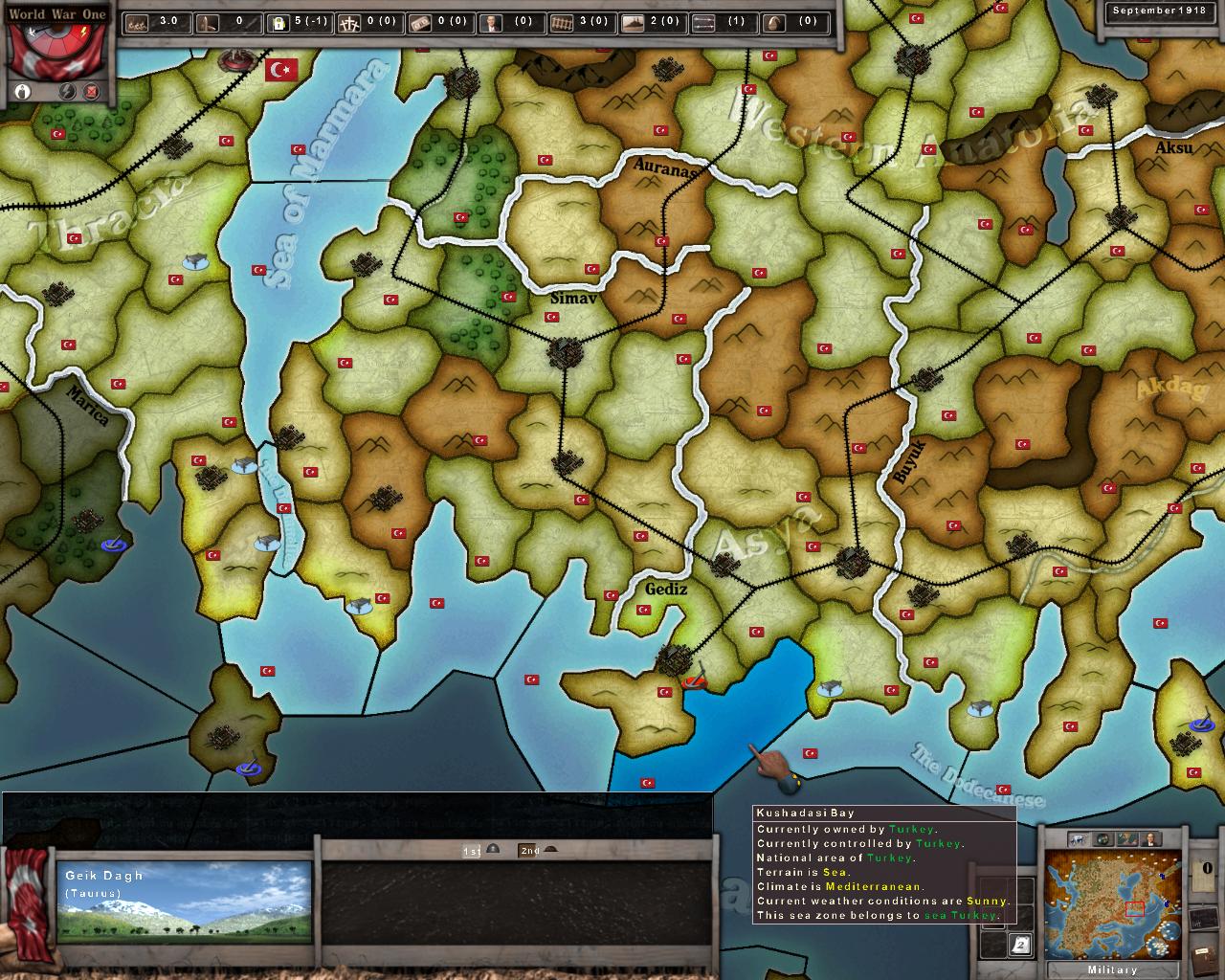This screenshot has width=1225, height=980.
Task: Select the first map mode icon above minimap
Action: click(1077, 839)
